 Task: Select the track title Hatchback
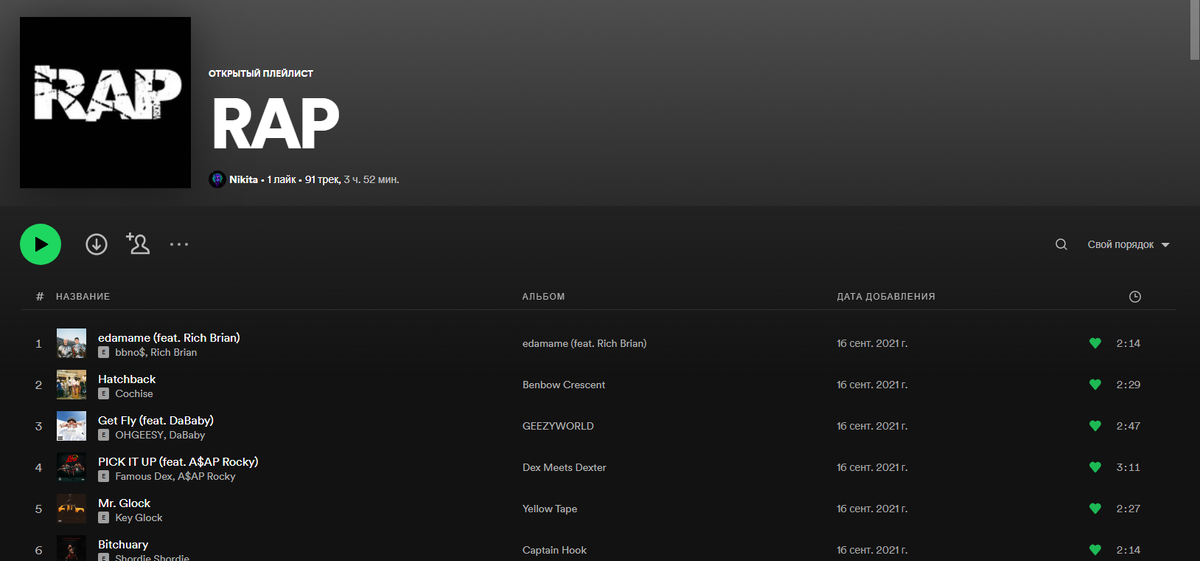coord(127,379)
